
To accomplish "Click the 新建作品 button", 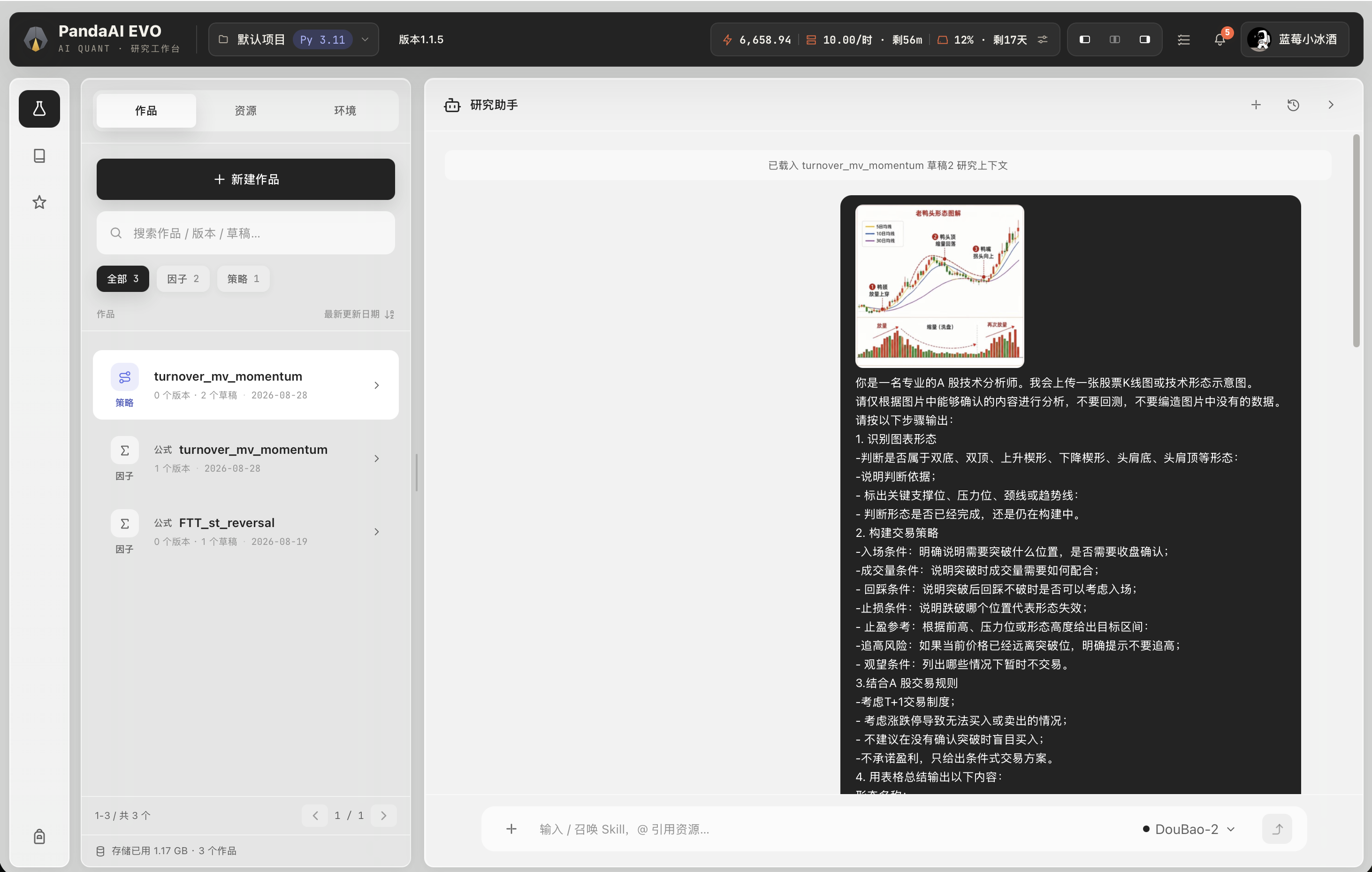I will 245,180.
